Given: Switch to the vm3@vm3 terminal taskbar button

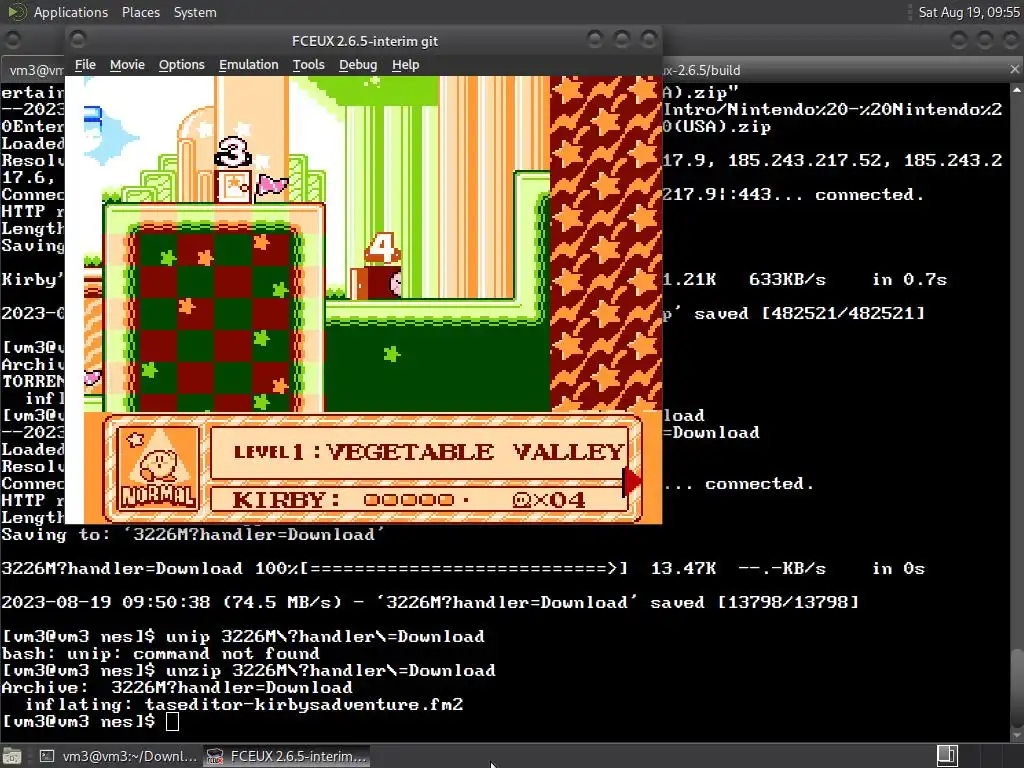Looking at the screenshot, I should (118, 756).
